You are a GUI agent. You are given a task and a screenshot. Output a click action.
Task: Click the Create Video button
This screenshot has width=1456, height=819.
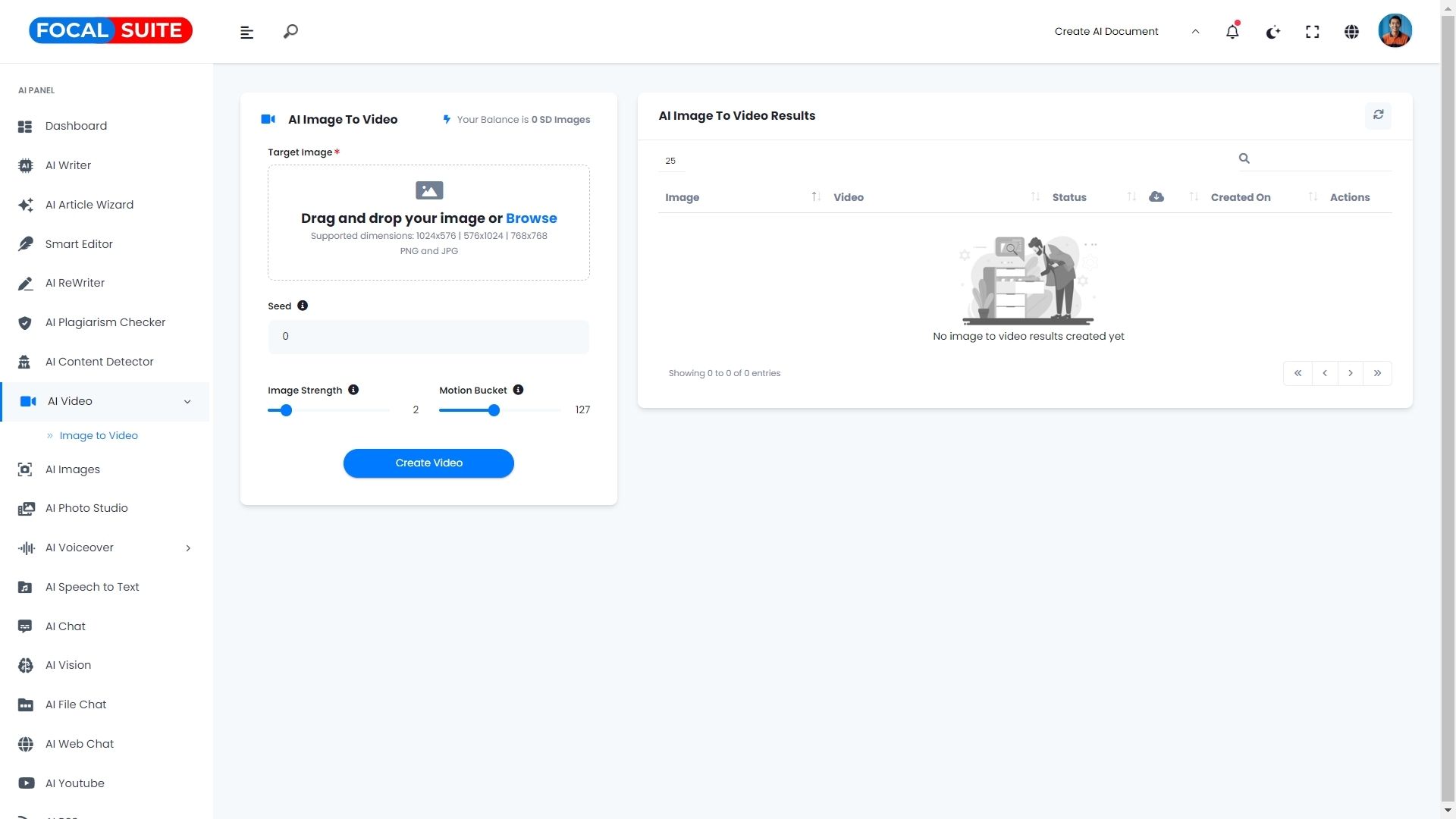pyautogui.click(x=428, y=463)
